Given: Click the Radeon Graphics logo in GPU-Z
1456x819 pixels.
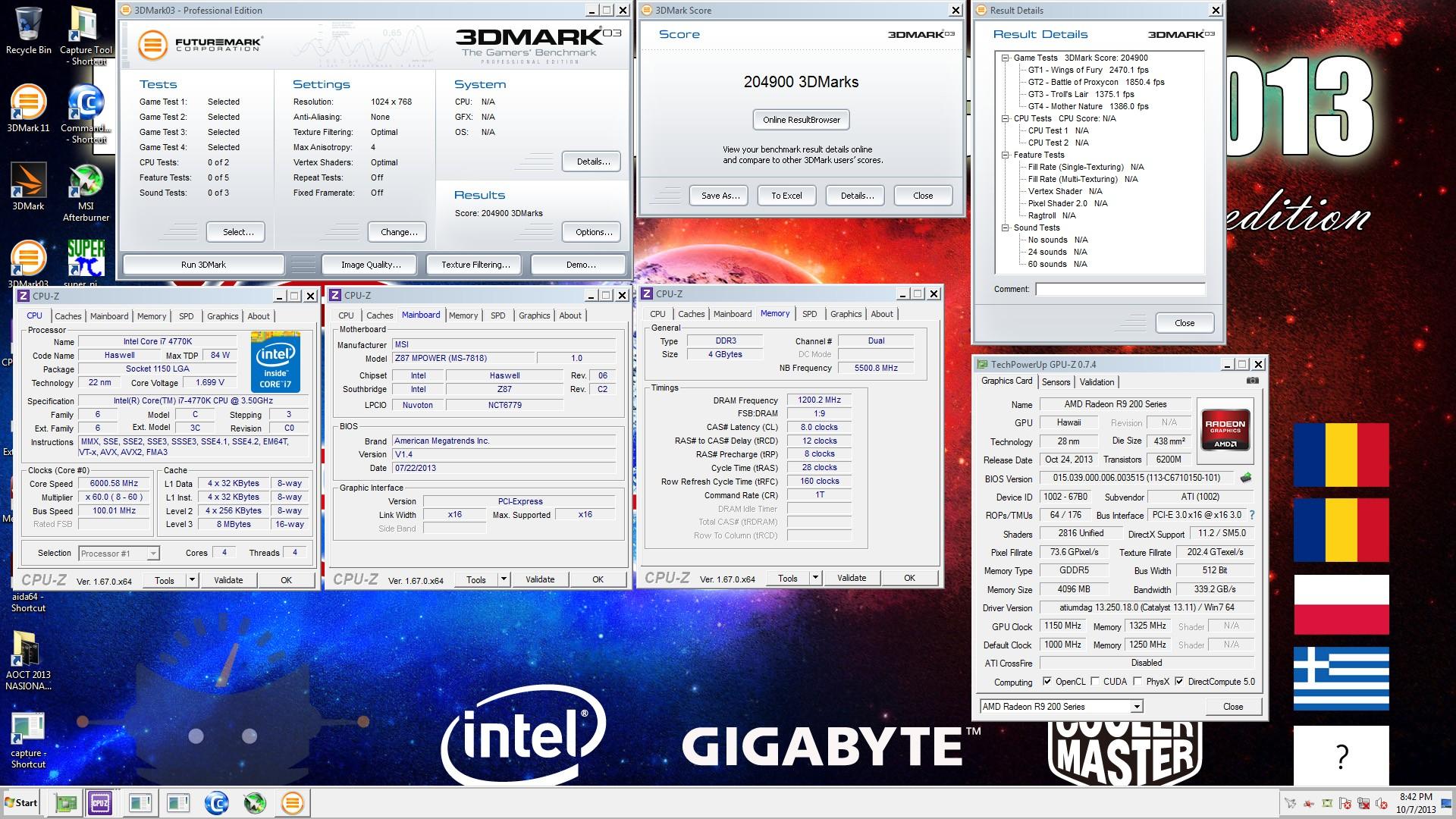Looking at the screenshot, I should (x=1225, y=430).
